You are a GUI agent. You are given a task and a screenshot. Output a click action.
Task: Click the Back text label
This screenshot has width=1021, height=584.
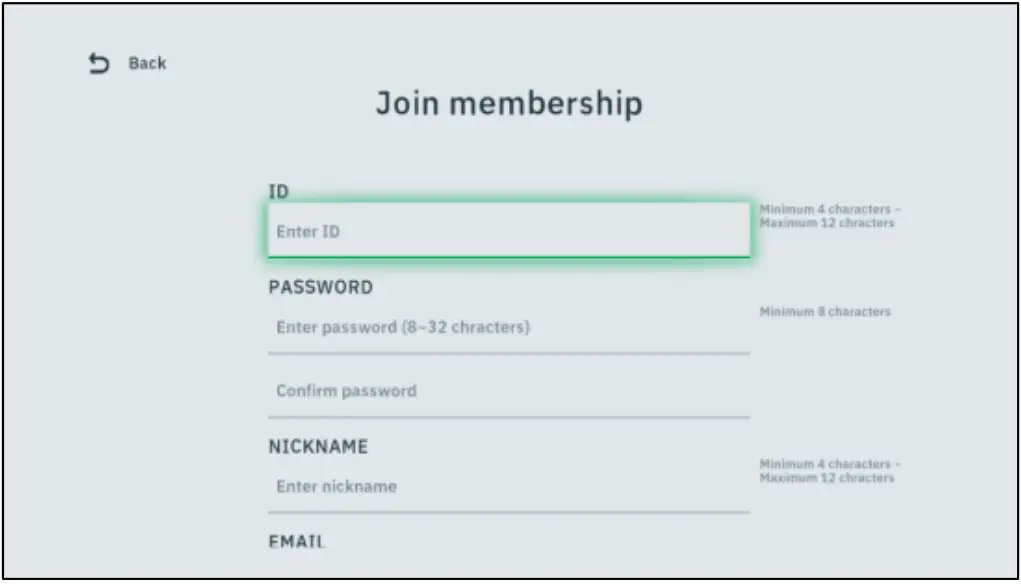click(x=146, y=62)
